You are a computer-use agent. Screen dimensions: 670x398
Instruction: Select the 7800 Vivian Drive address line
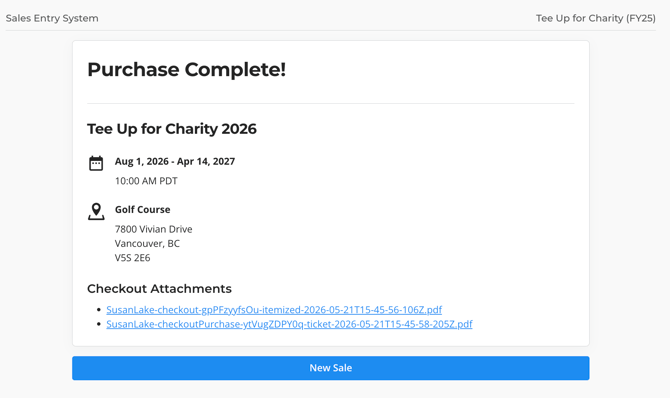(153, 229)
